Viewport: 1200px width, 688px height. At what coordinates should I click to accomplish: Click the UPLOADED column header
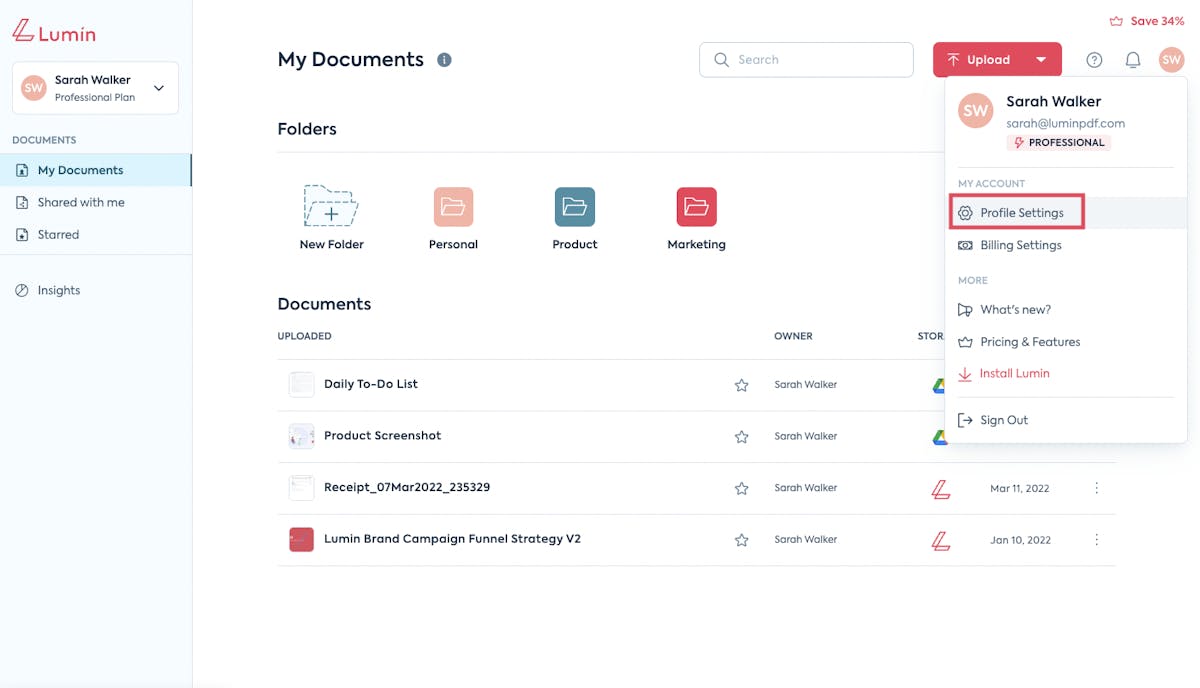[x=304, y=336]
